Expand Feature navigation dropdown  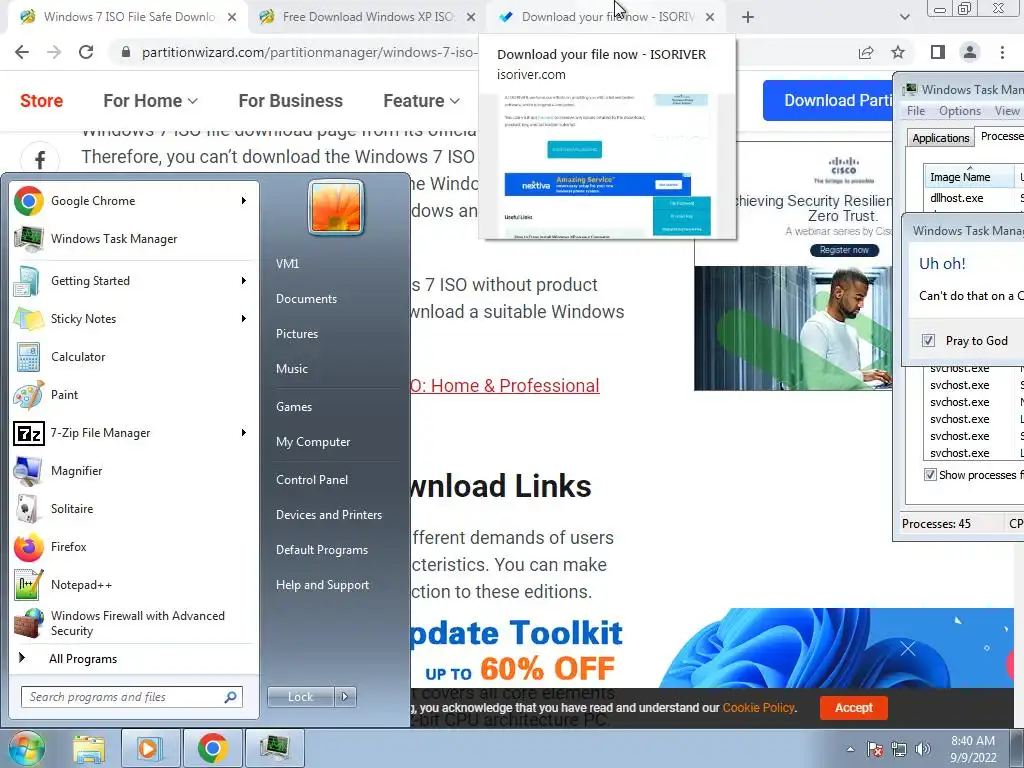(421, 101)
